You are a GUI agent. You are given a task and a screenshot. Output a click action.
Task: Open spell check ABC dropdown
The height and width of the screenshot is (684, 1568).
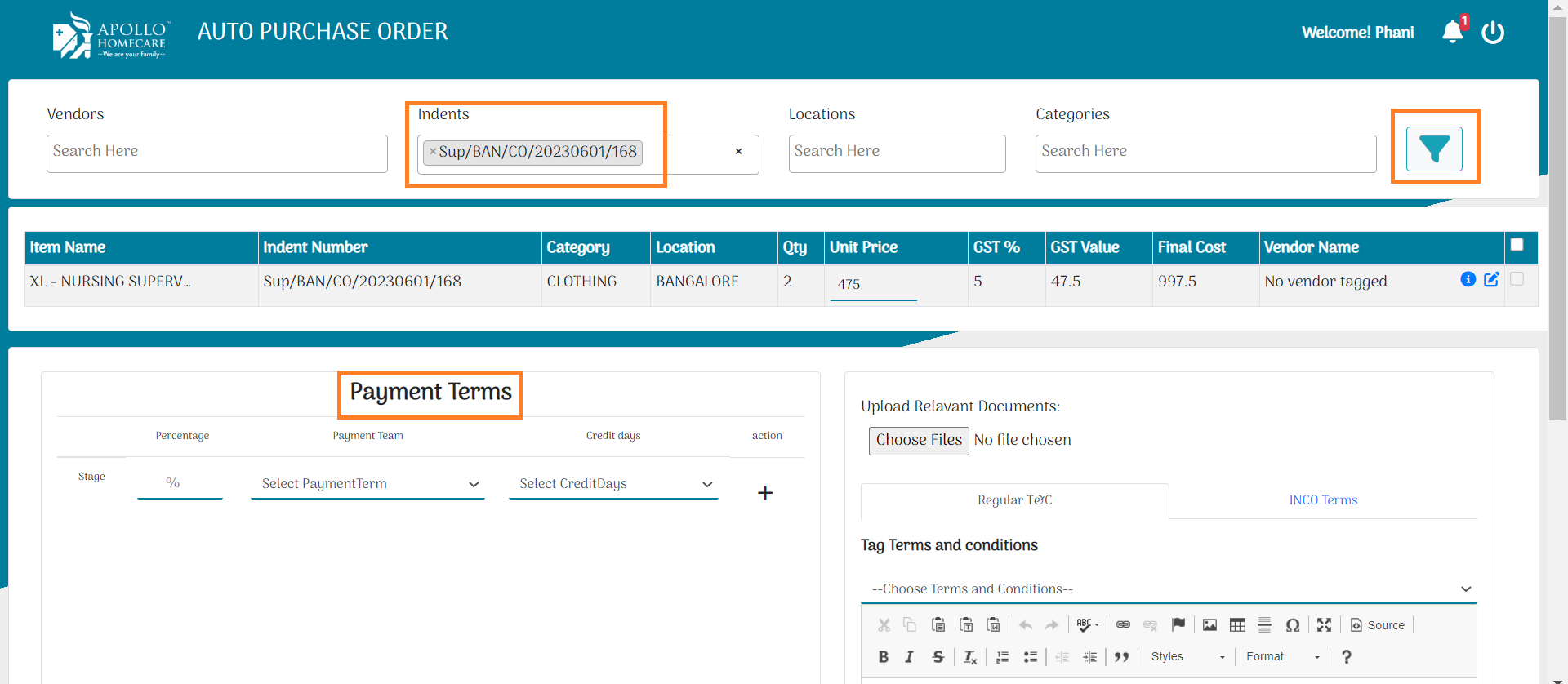(x=1087, y=625)
